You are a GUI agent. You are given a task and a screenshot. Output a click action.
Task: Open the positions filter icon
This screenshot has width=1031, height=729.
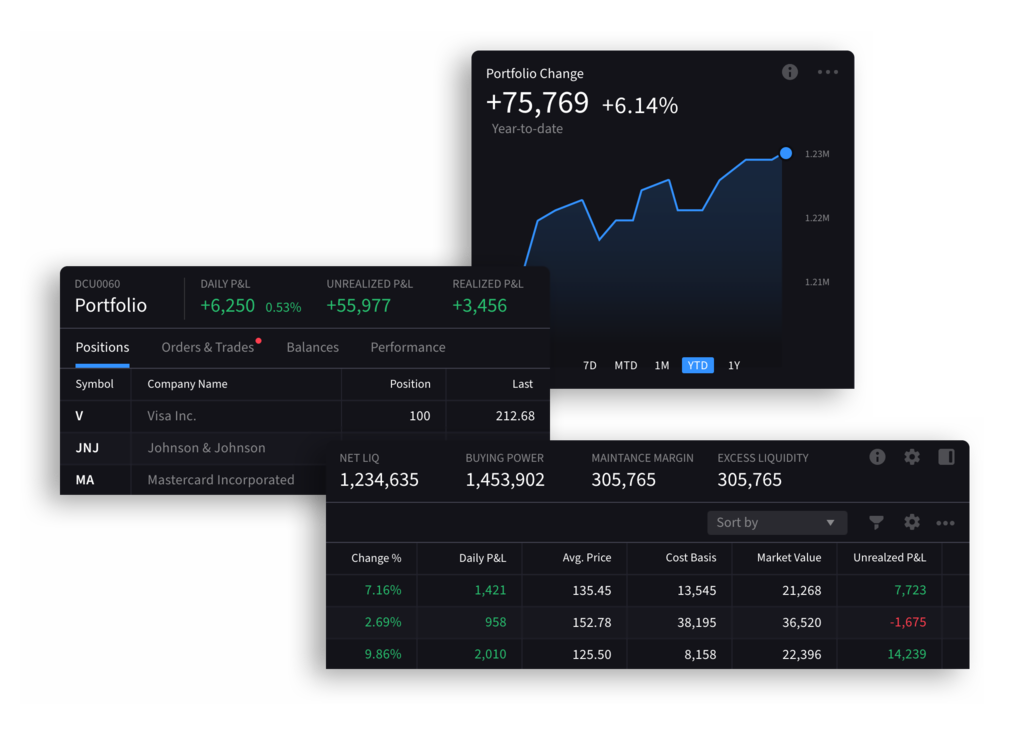click(x=875, y=522)
